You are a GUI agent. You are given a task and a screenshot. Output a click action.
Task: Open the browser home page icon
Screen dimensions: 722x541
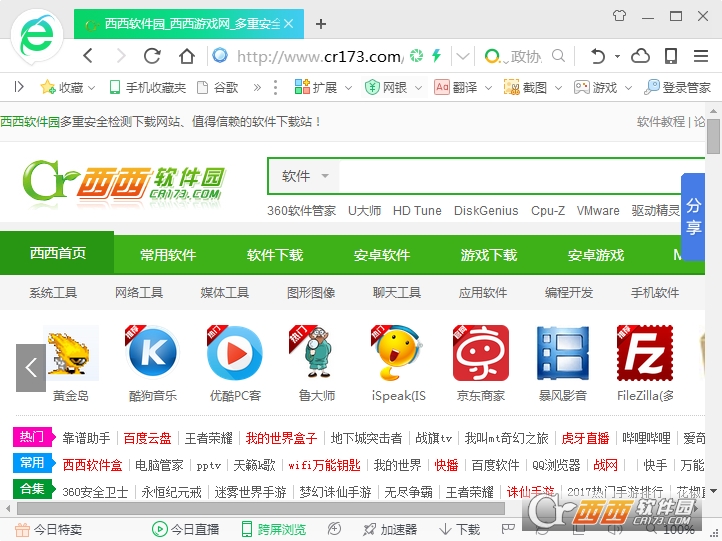pyautogui.click(x=186, y=56)
